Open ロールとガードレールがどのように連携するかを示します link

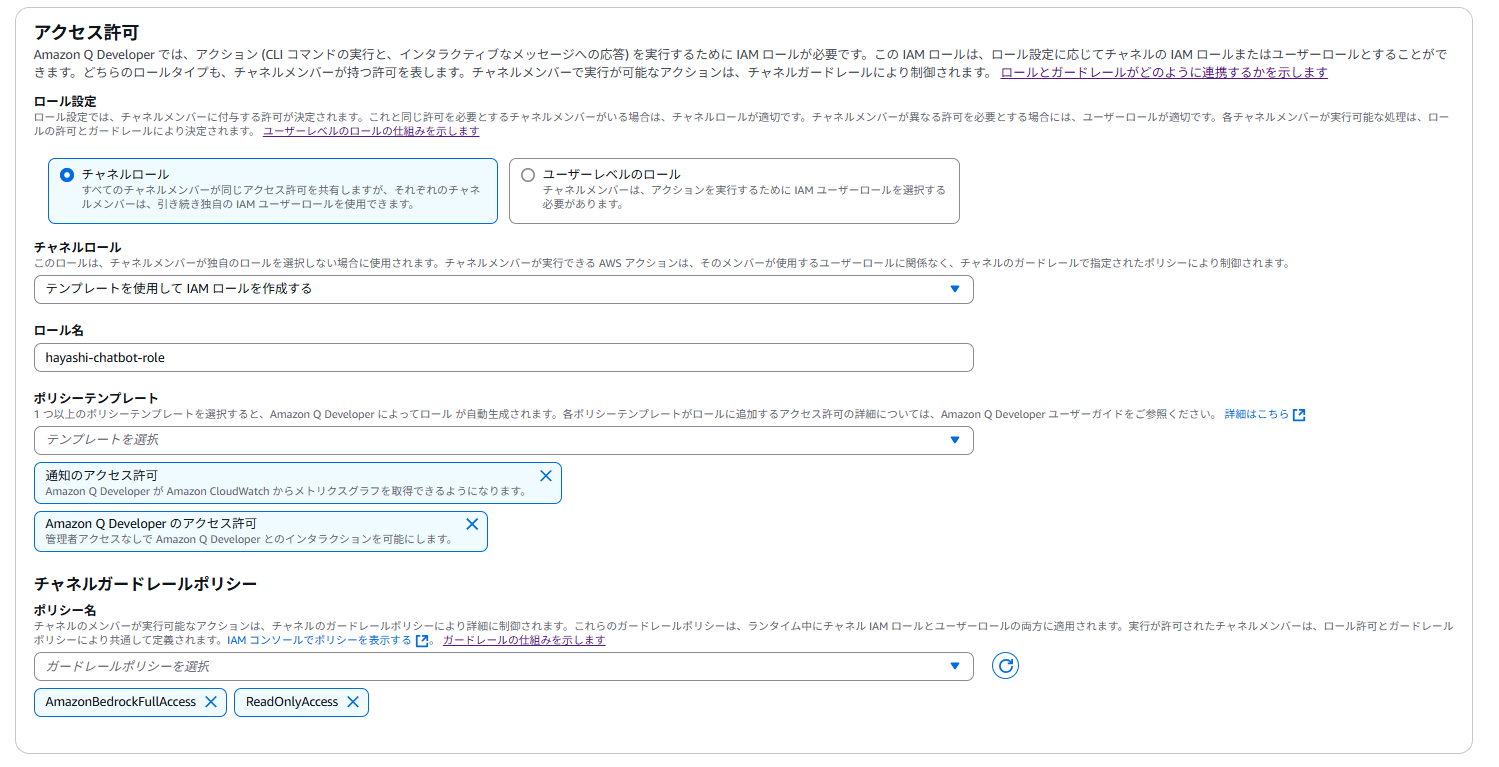pos(1164,73)
